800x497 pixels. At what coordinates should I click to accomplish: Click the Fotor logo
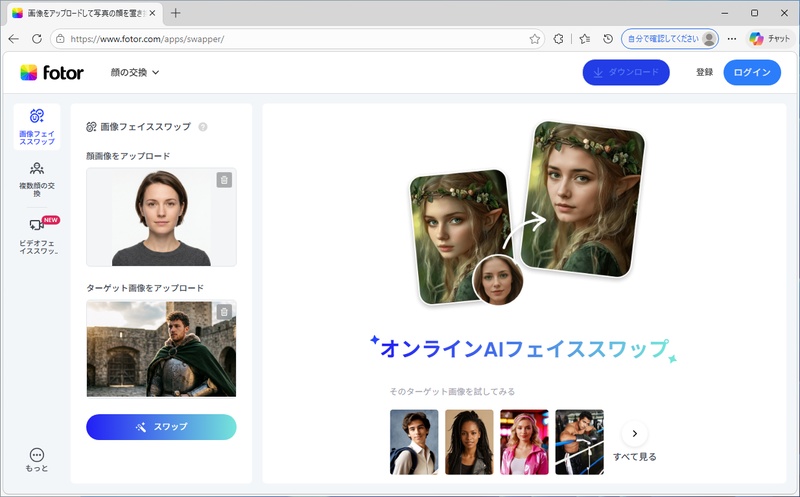52,72
